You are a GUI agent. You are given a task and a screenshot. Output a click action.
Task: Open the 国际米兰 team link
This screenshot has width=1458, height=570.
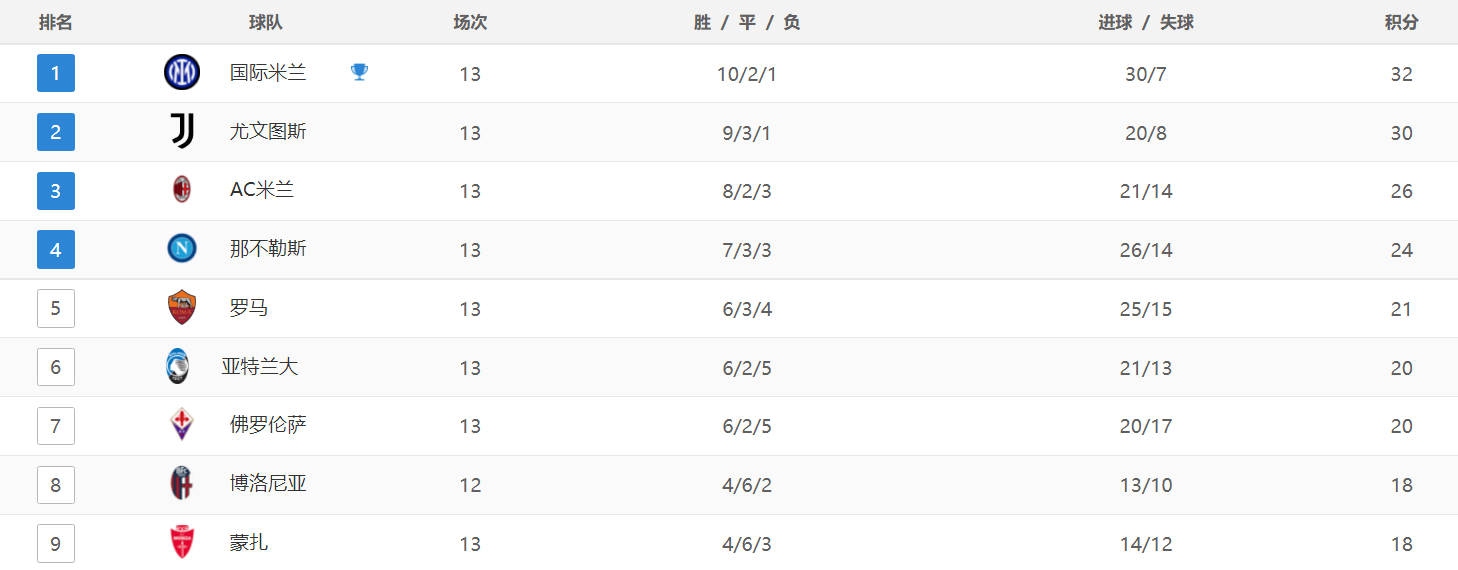(x=268, y=73)
